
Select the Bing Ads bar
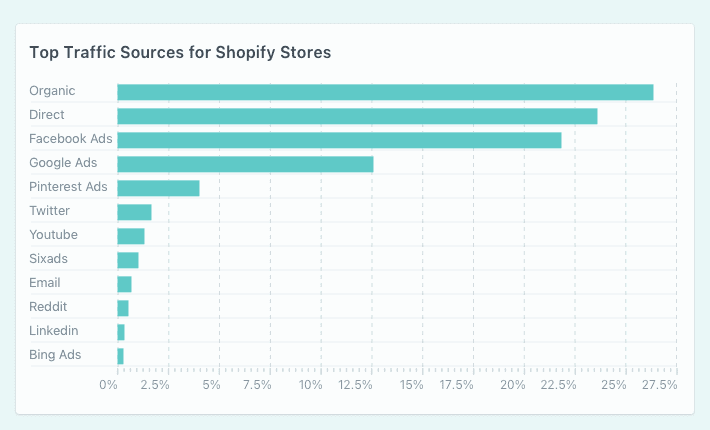pyautogui.click(x=120, y=356)
